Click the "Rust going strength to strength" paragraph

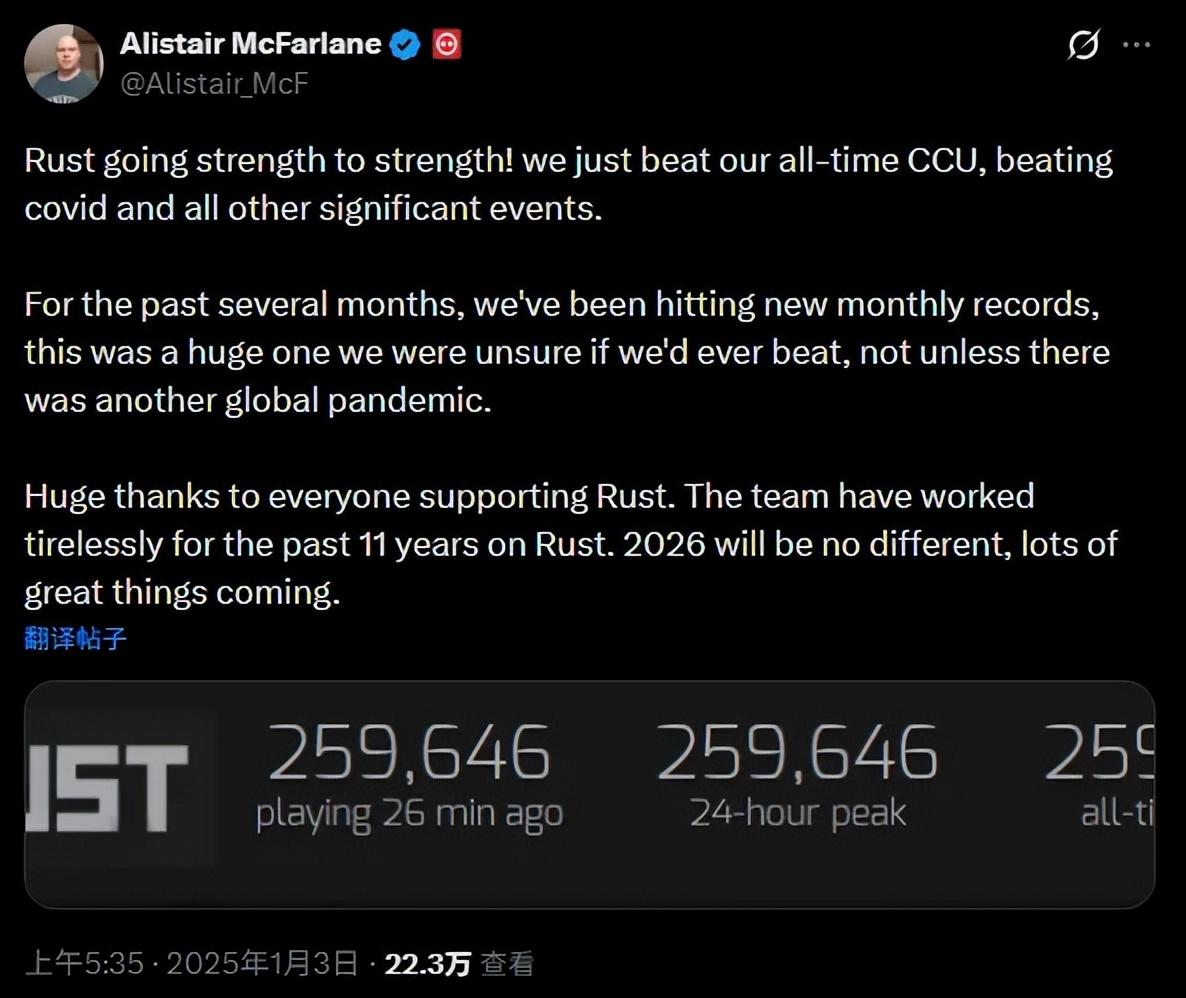(568, 185)
